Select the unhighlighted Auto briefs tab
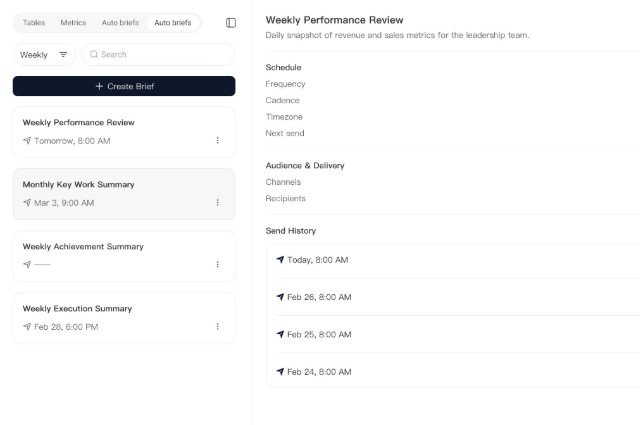640x425 pixels. [x=120, y=23]
